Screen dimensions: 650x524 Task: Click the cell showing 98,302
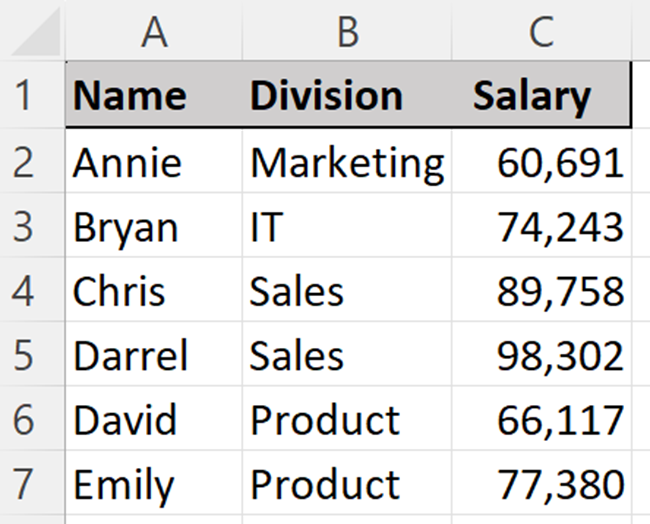coord(541,354)
